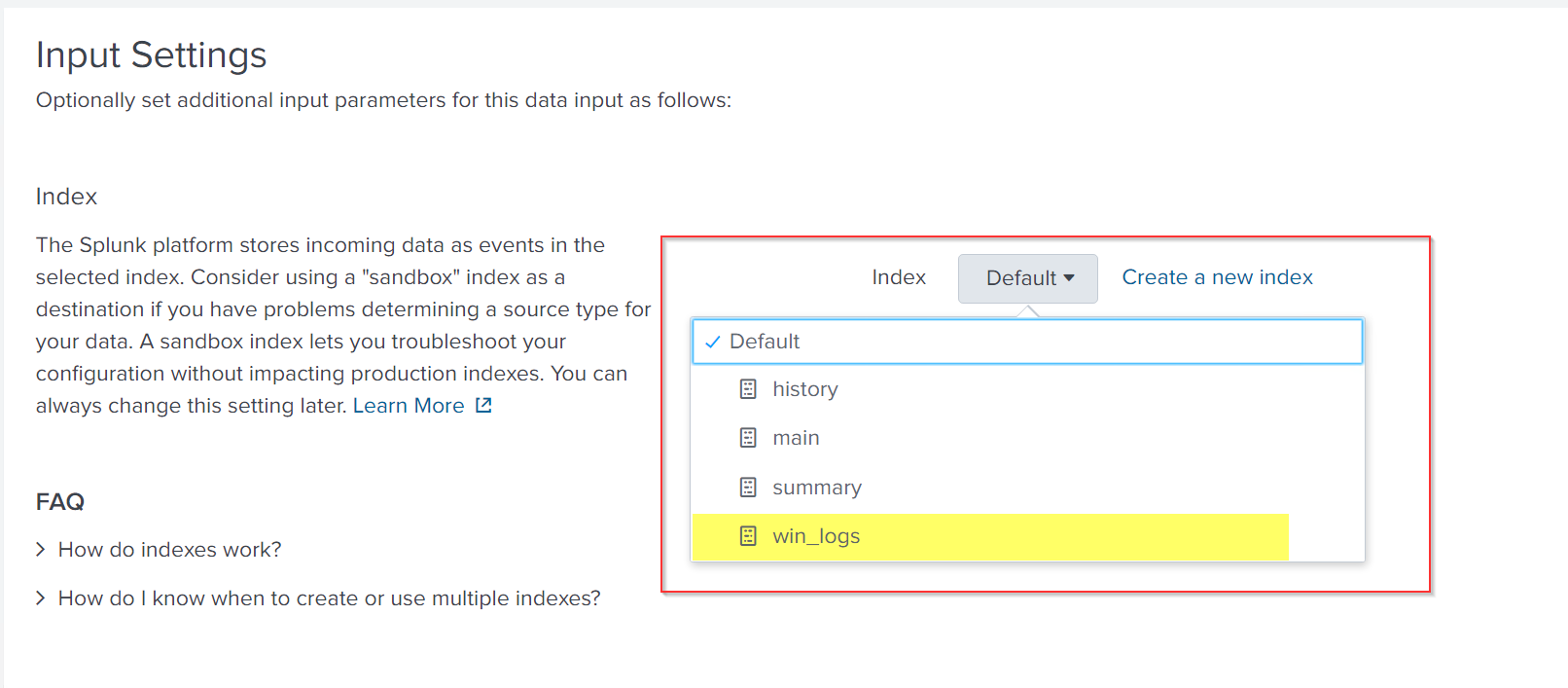Click the text 'Optionally set additional input parameters'

coord(242,100)
